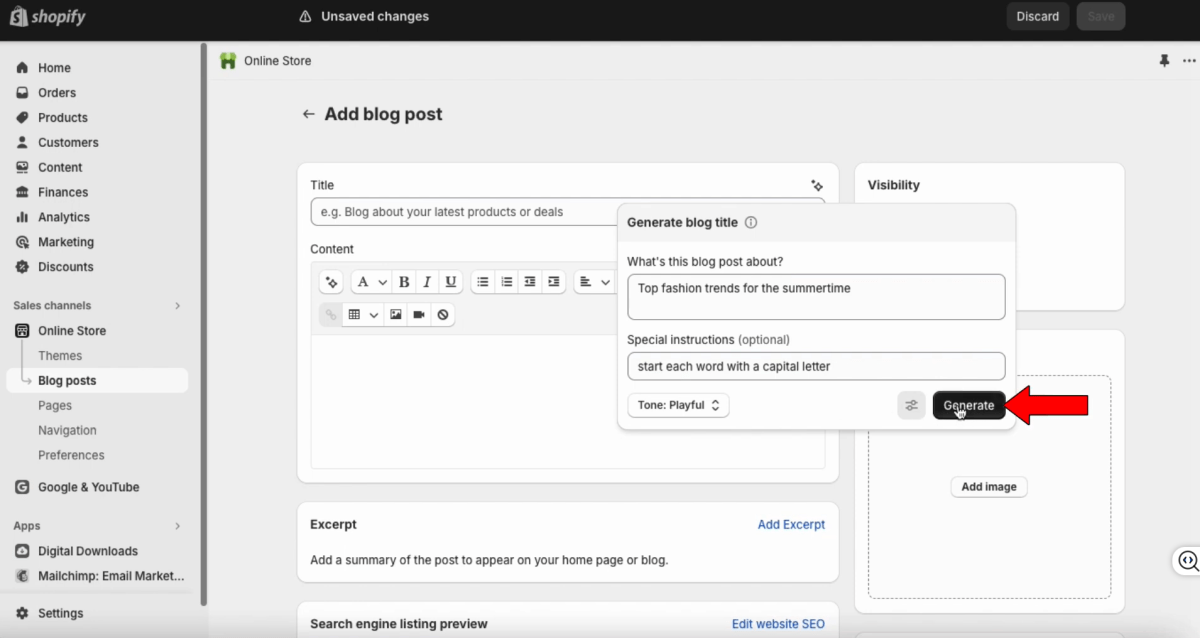Image resolution: width=1200 pixels, height=638 pixels.
Task: Open Preferences under Online Store
Action: coord(71,456)
